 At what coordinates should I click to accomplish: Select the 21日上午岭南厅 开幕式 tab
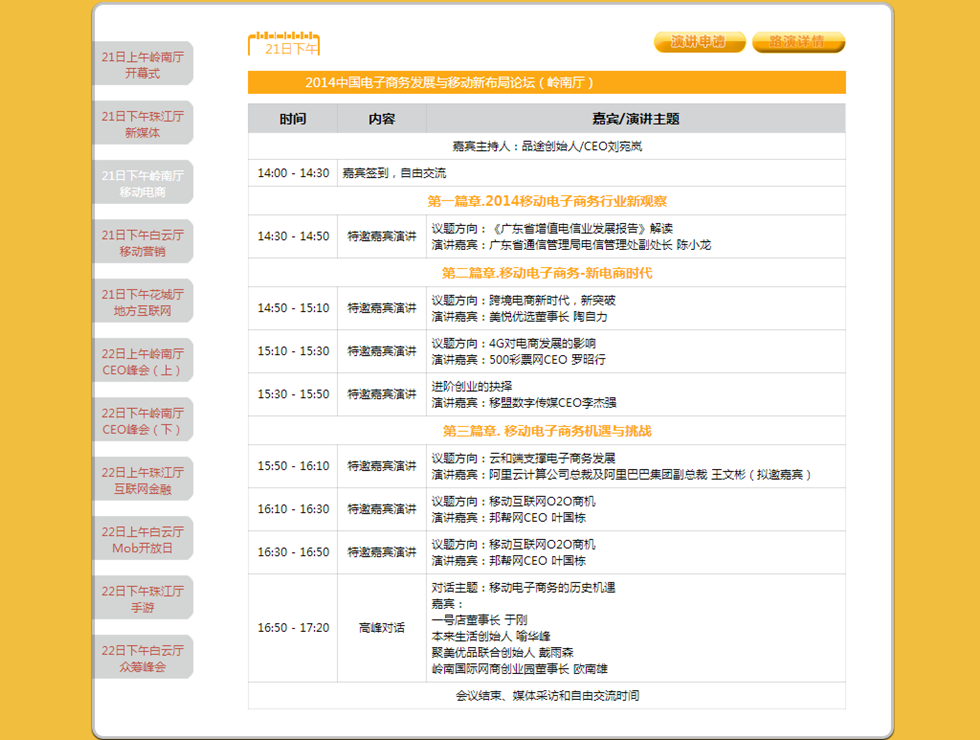click(x=142, y=64)
